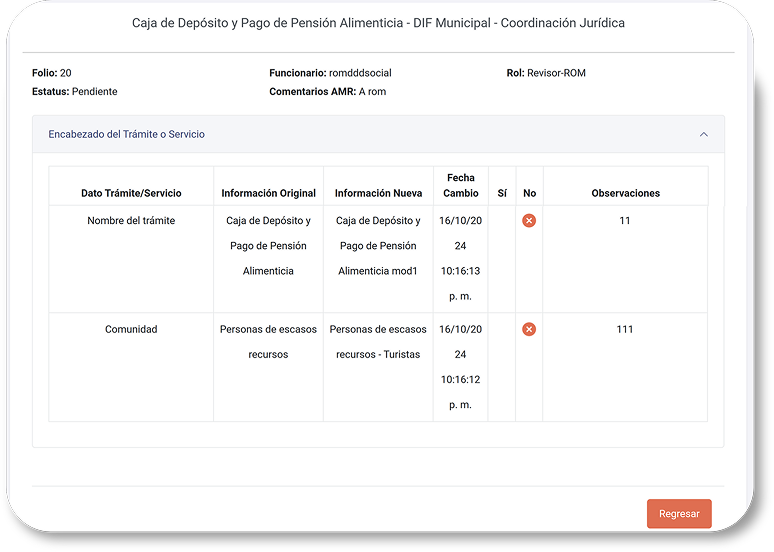Click the Observaciones column header
This screenshot has height=552, width=774.
(x=625, y=193)
